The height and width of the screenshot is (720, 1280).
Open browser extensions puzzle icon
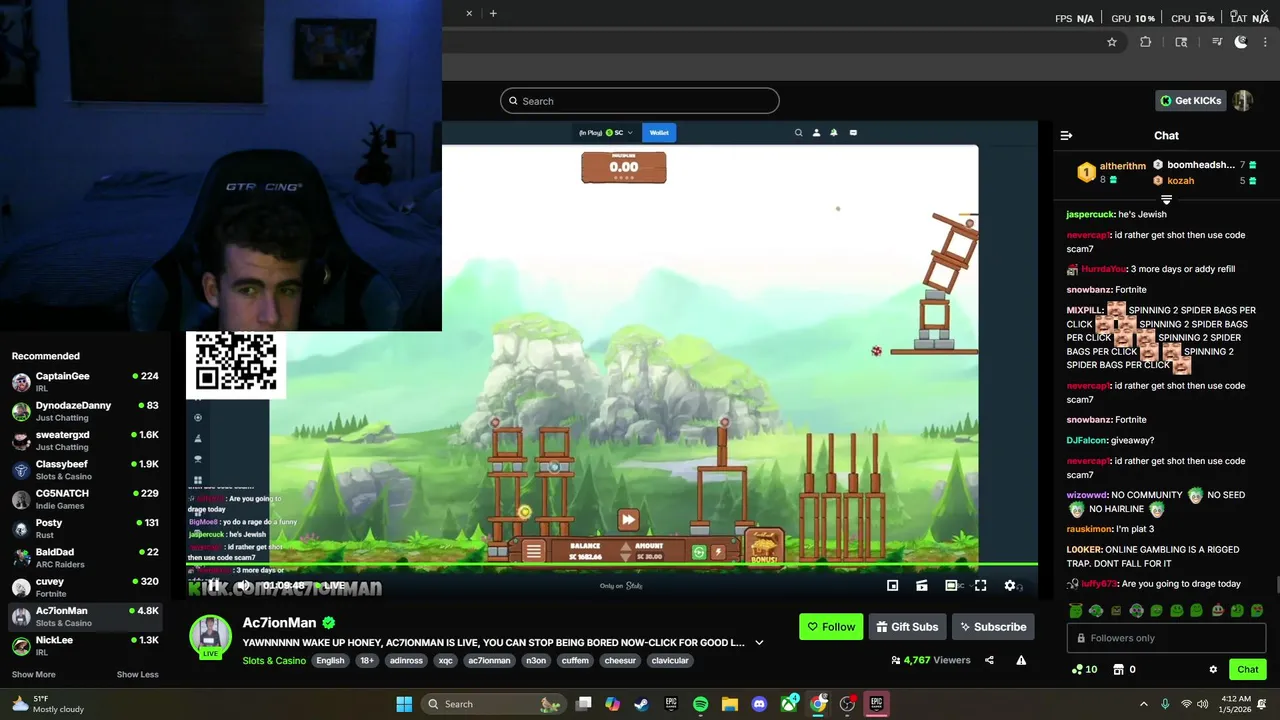1146,42
